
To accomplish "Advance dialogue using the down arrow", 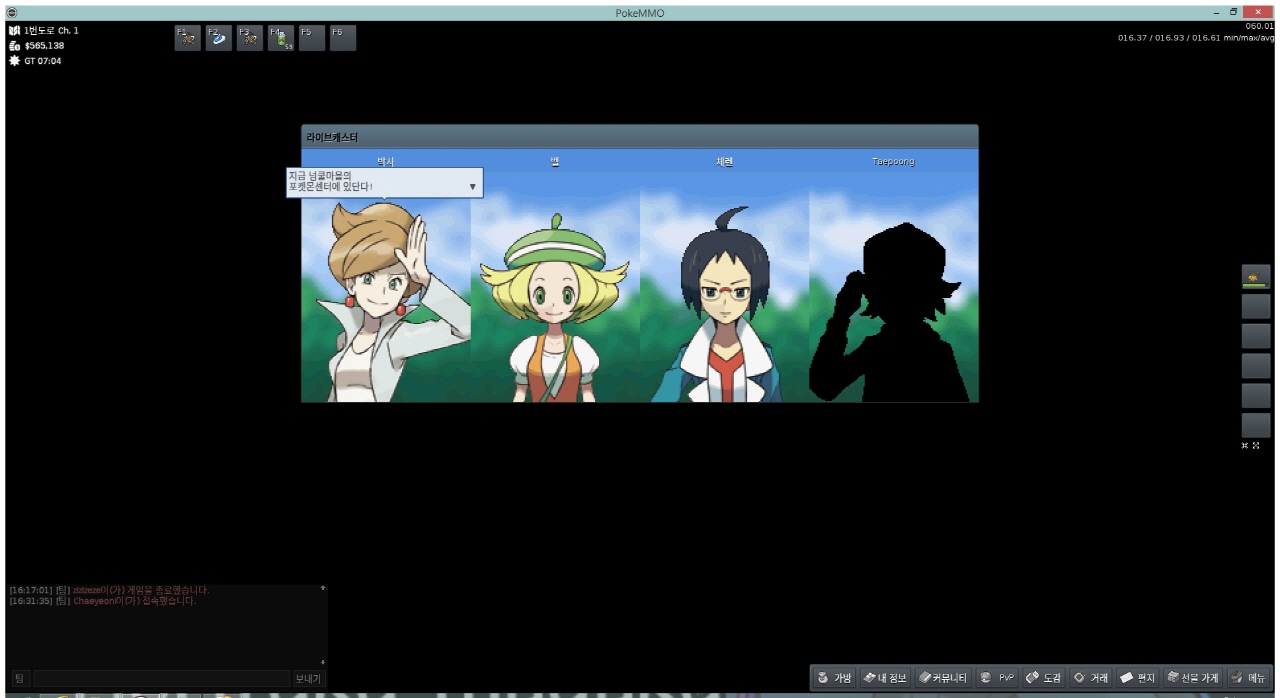I will click(x=472, y=187).
